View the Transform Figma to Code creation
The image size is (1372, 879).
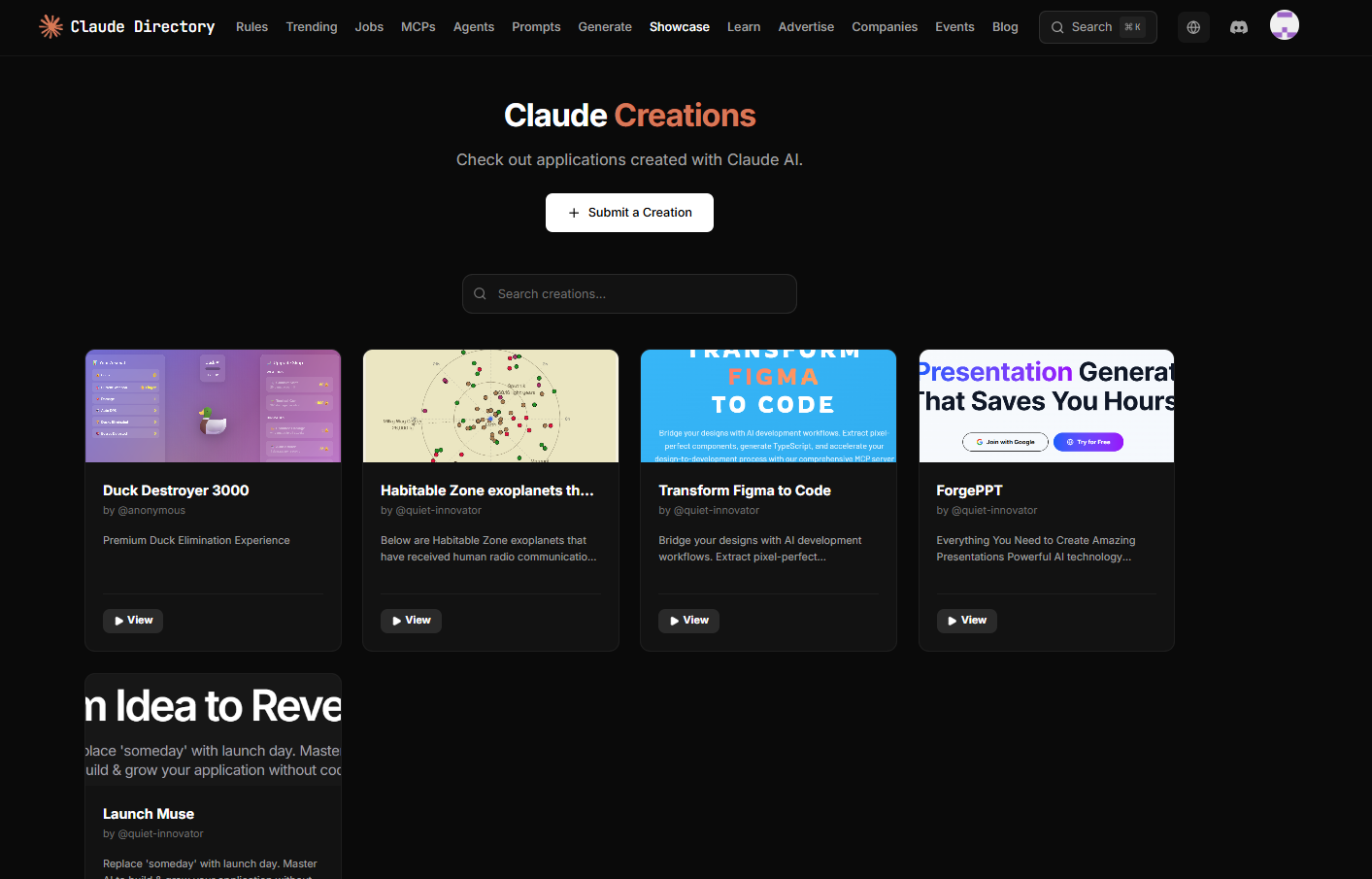pyautogui.click(x=688, y=621)
